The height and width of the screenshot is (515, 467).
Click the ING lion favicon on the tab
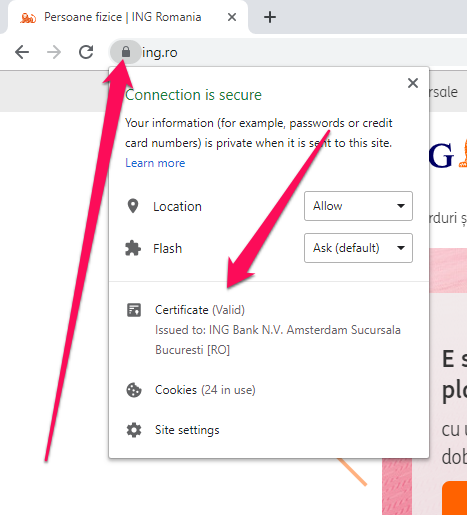point(28,18)
